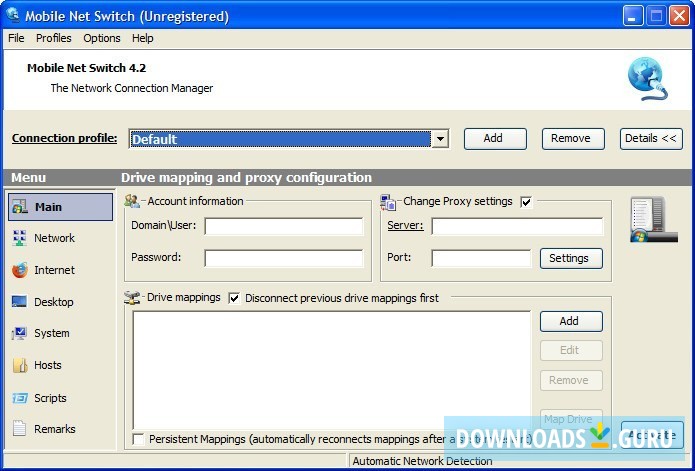Open the Help menu
The height and width of the screenshot is (471, 695).
coord(142,38)
